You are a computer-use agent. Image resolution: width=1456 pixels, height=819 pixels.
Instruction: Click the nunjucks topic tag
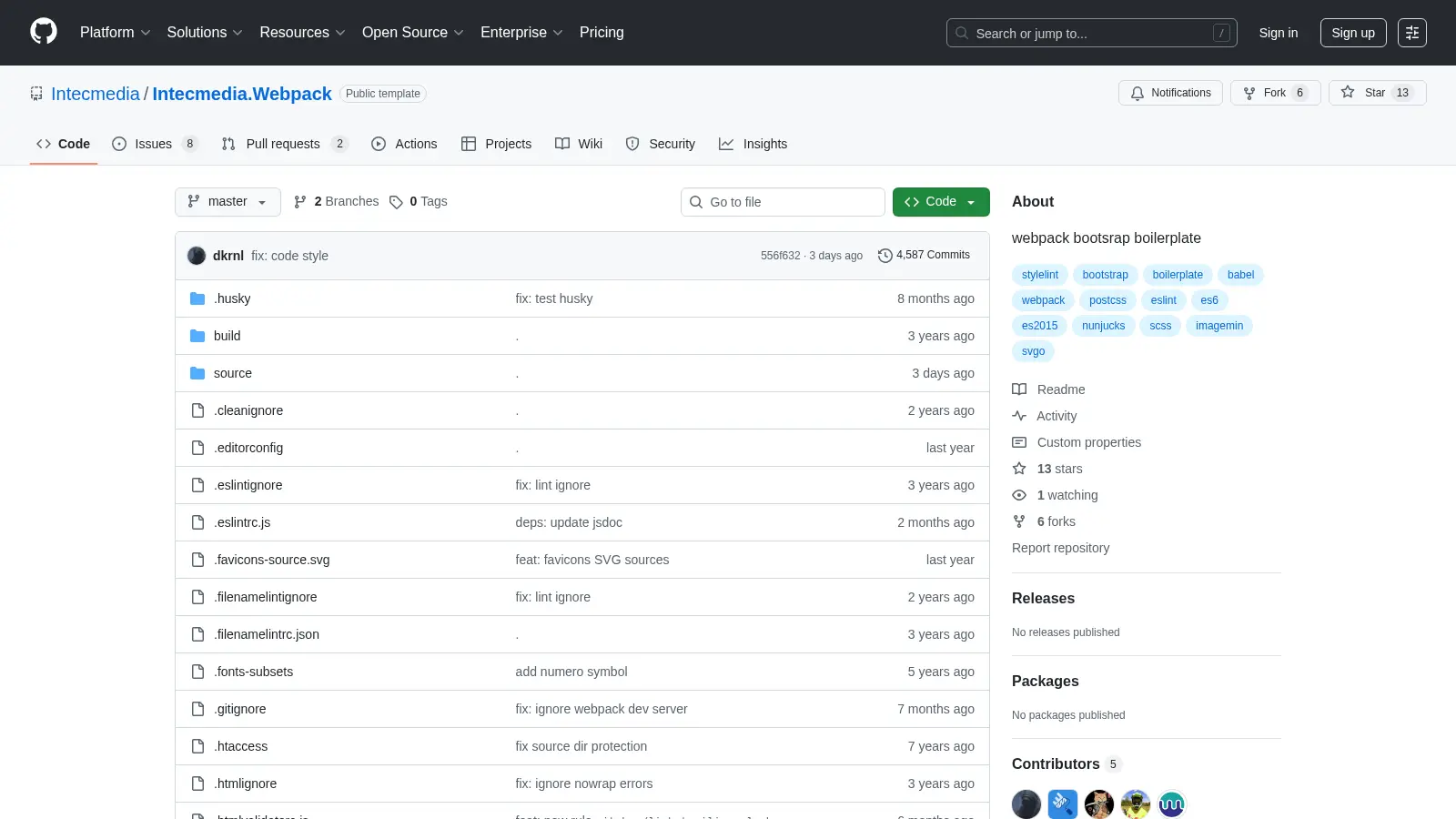1104,326
